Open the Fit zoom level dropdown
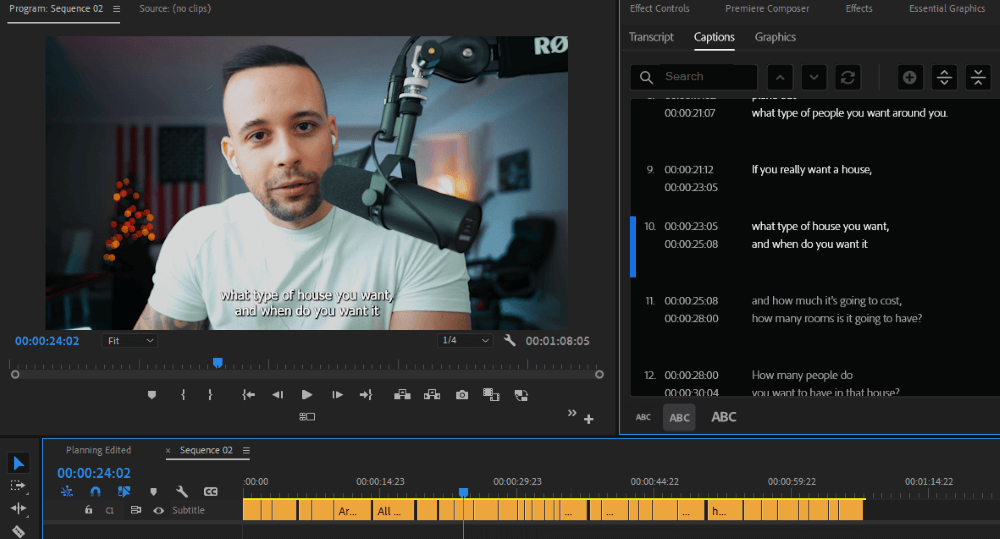Viewport: 1000px width, 539px height. tap(129, 341)
